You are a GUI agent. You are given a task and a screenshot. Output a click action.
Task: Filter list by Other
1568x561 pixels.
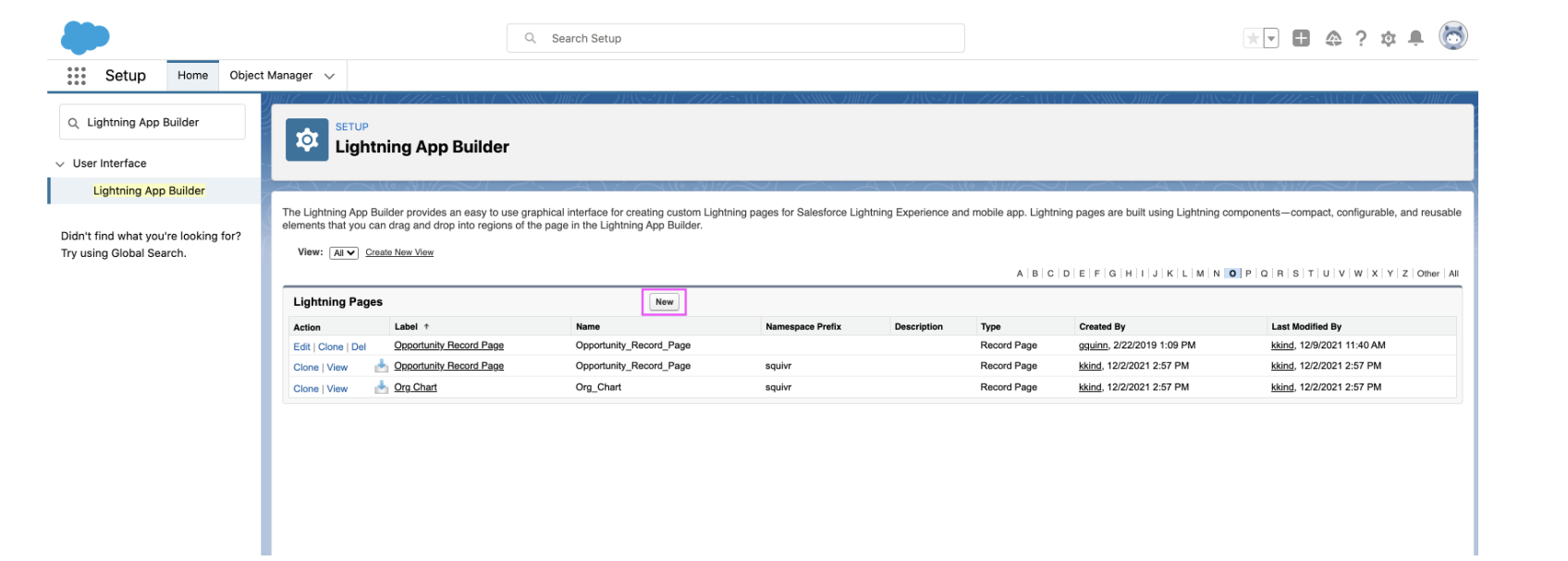click(x=1427, y=274)
